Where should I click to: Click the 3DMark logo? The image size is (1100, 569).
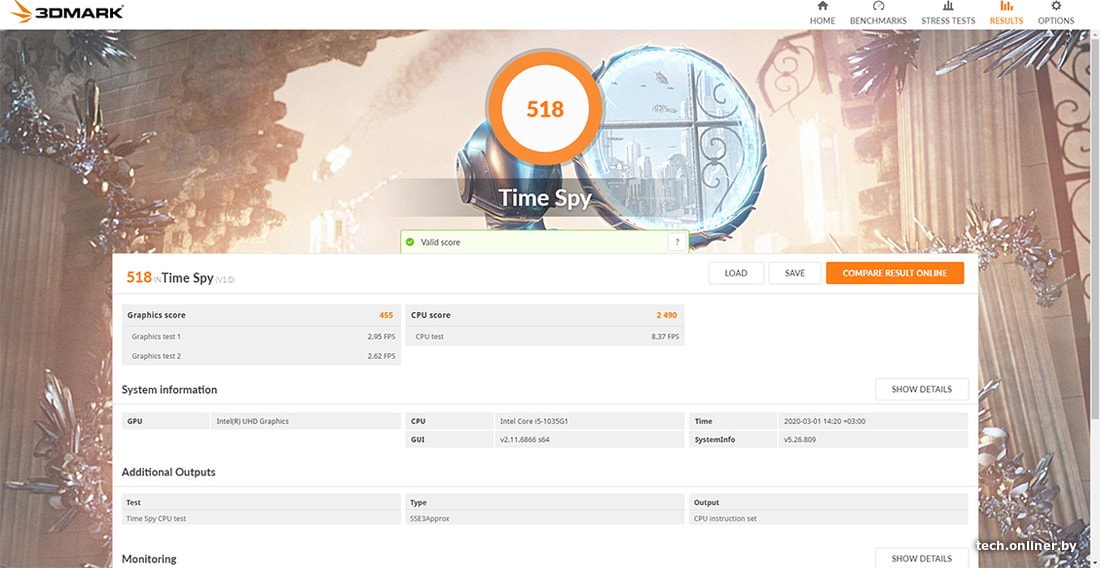click(68, 12)
